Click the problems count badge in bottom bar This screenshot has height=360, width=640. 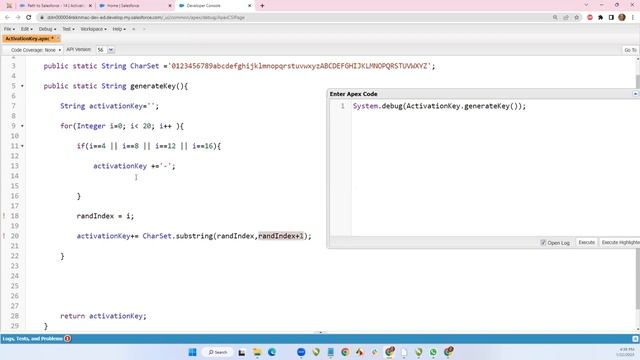tap(68, 339)
